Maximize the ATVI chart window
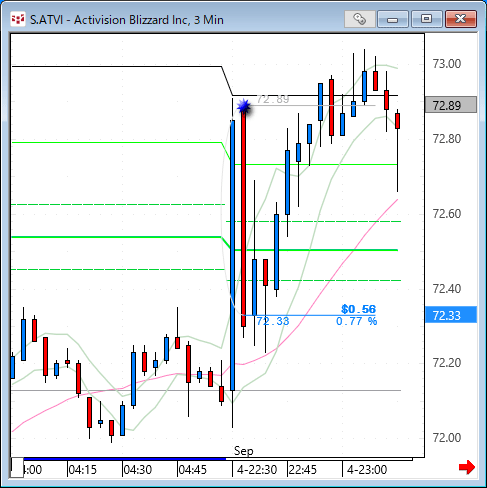 coord(426,19)
